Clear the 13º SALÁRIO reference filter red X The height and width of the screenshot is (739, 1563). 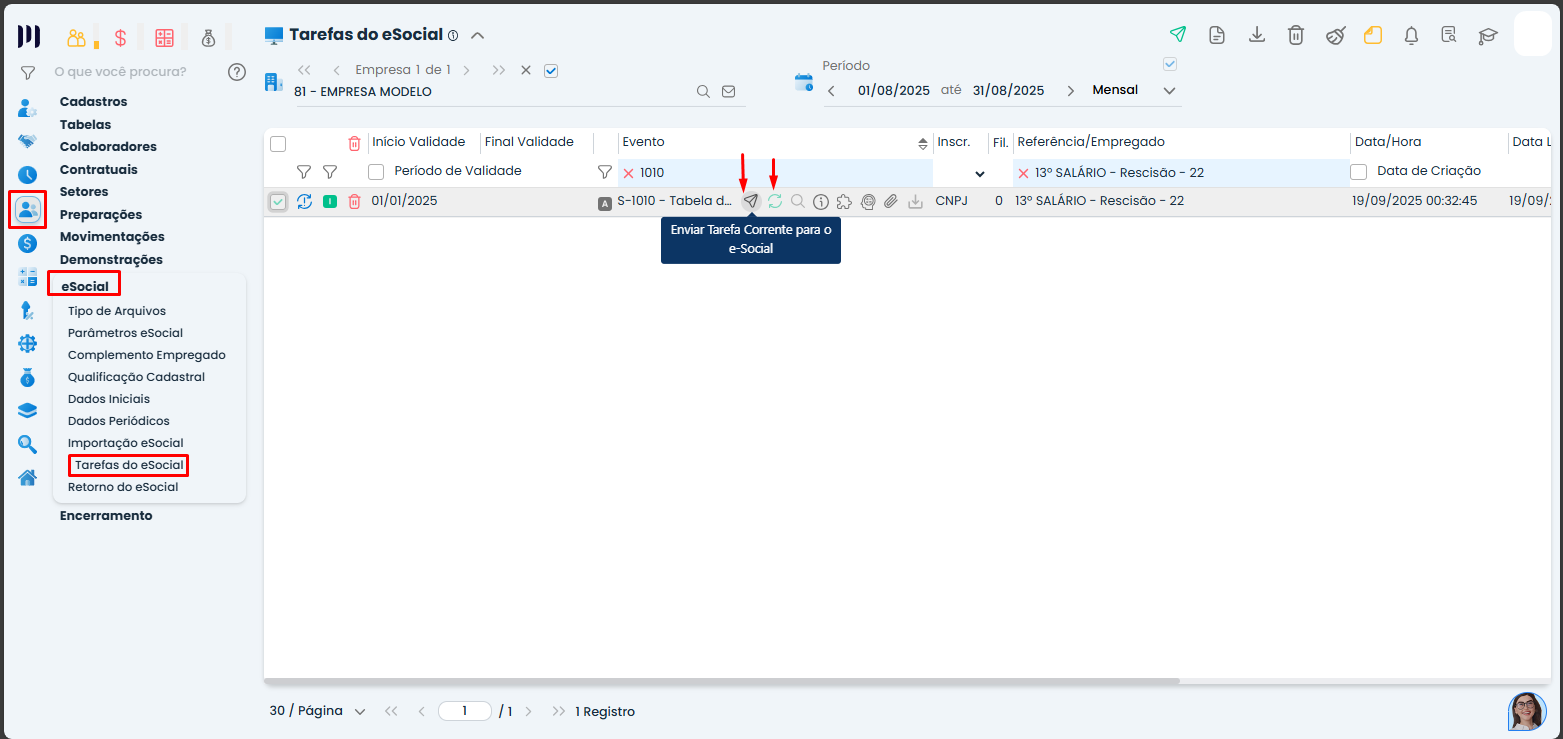pyautogui.click(x=1023, y=173)
